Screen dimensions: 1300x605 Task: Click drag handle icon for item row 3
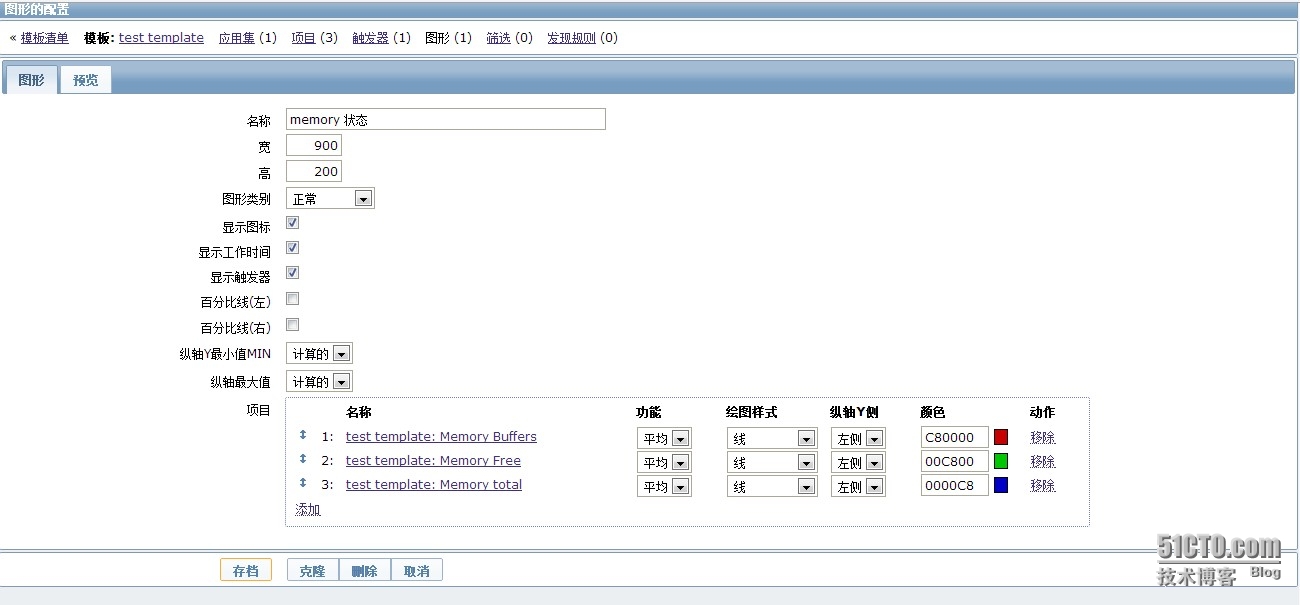click(303, 483)
